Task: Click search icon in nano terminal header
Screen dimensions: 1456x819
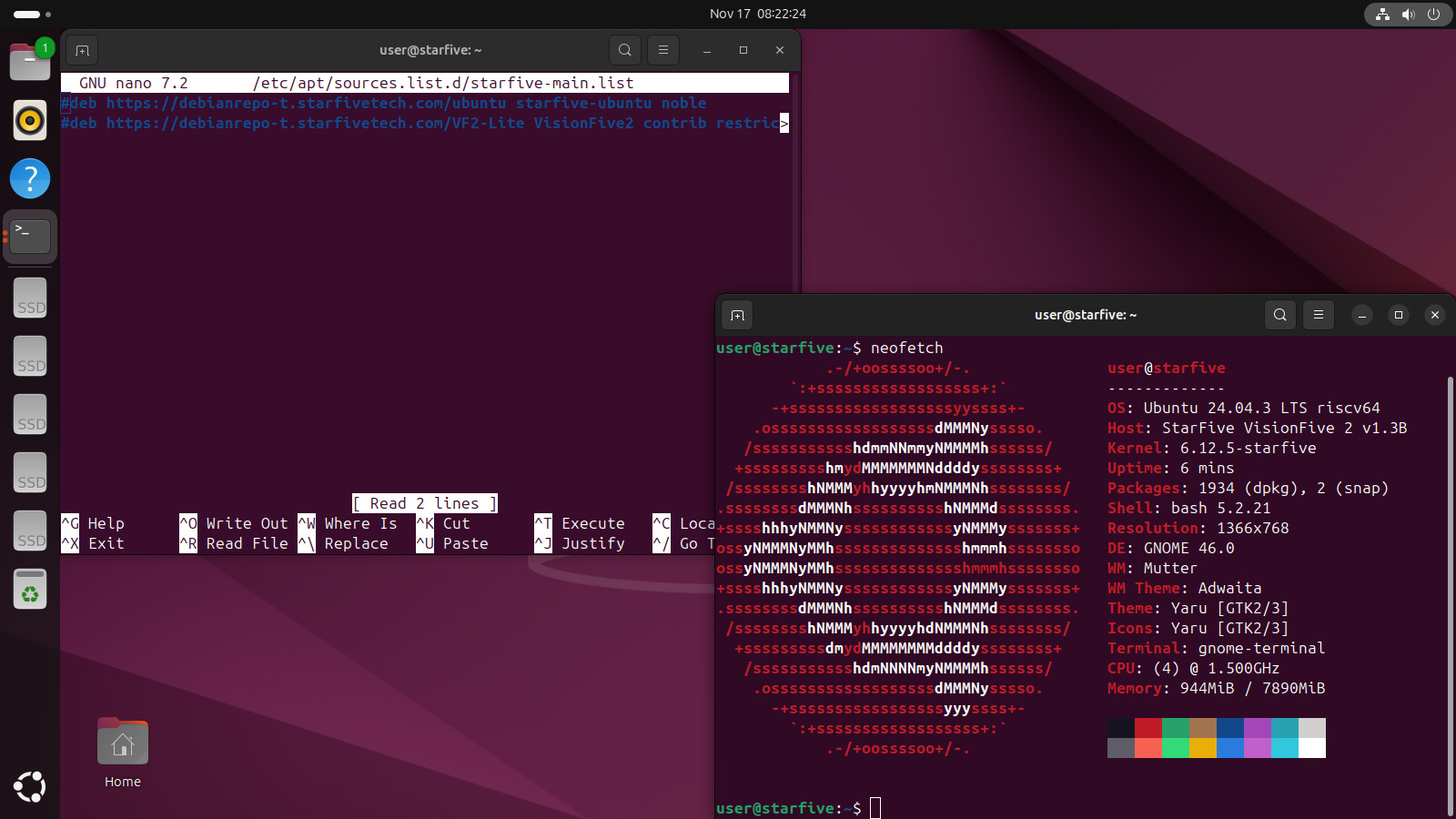Action: pos(624,50)
